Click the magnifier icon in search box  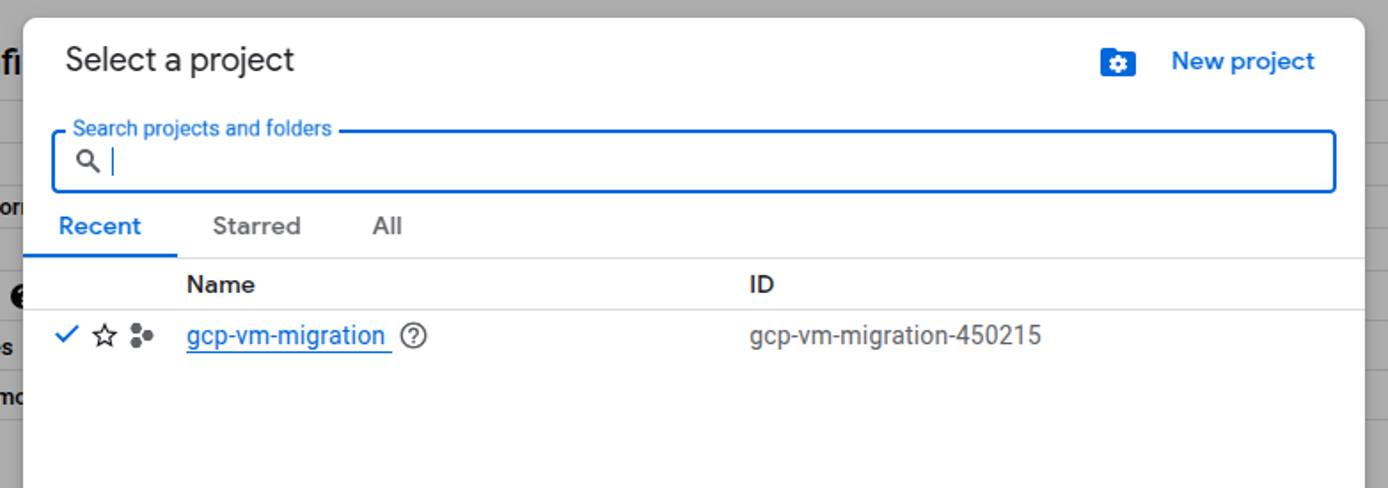(x=88, y=161)
